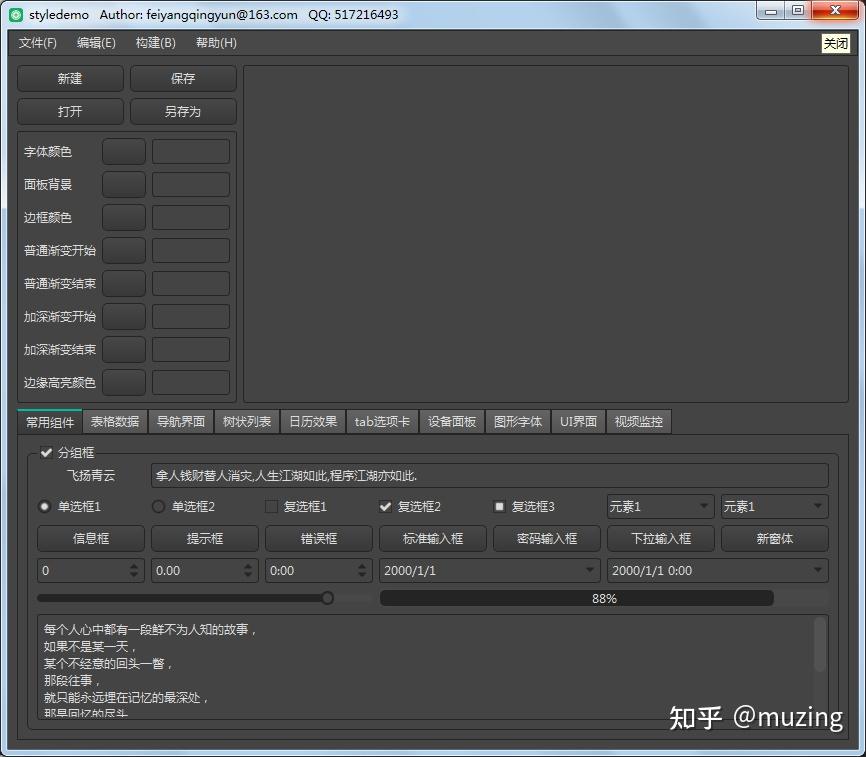Click the 飞扬青云 text input field
The image size is (866, 757).
coord(489,475)
